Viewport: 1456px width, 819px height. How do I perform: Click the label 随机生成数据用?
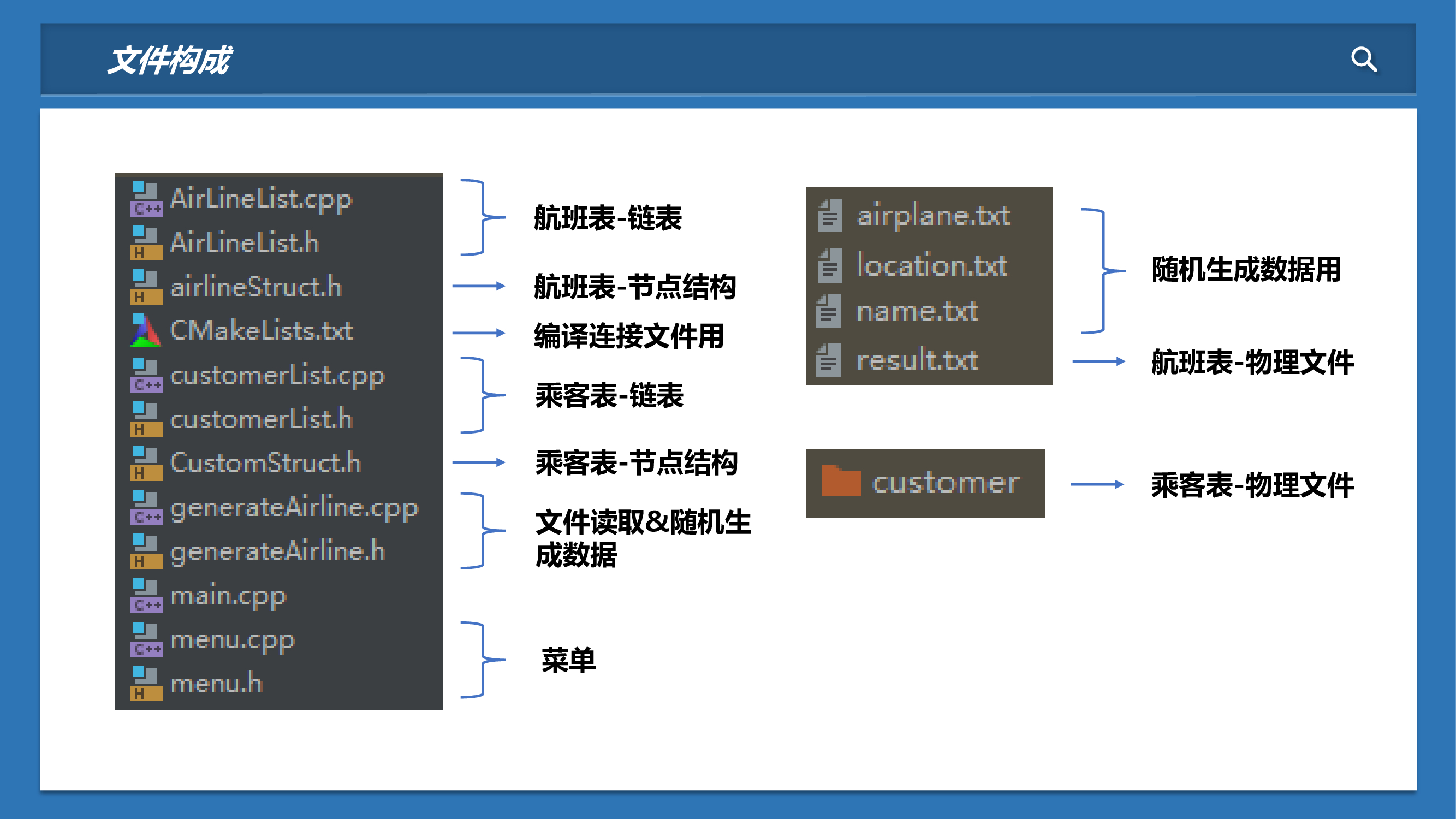[1246, 269]
